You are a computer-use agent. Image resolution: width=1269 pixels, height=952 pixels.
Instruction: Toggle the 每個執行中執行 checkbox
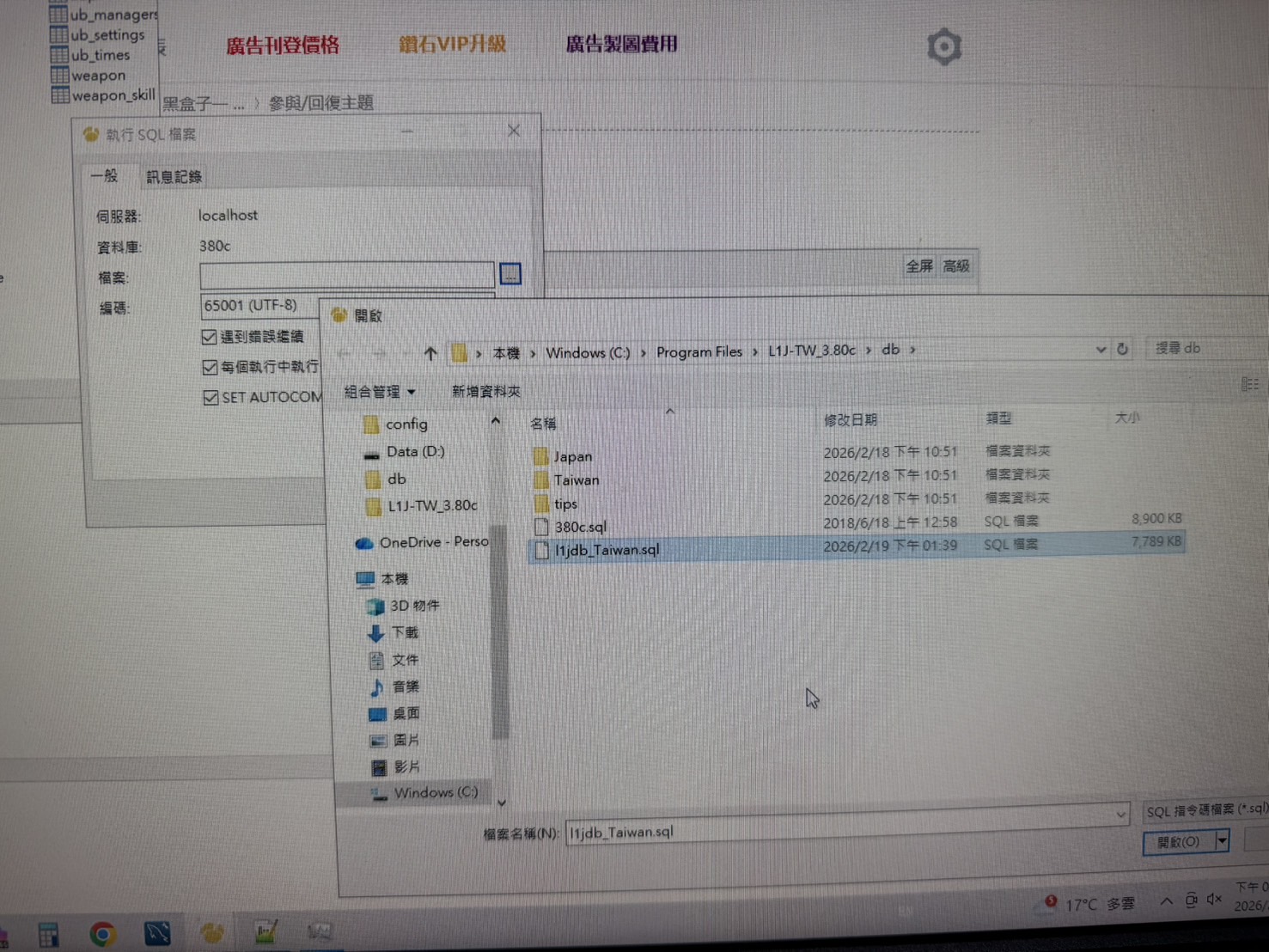210,367
